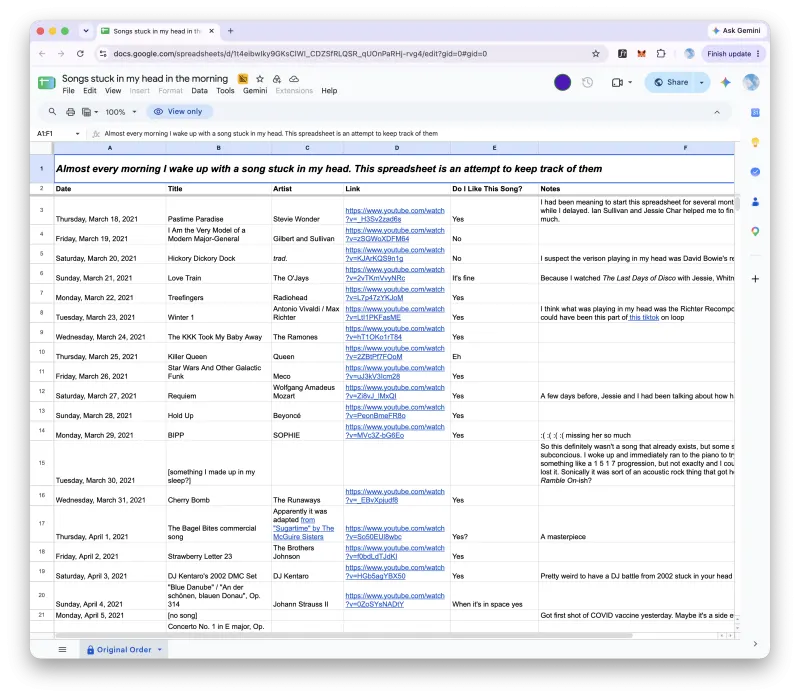
Task: Click the anonymous purple user avatar
Action: [x=562, y=82]
